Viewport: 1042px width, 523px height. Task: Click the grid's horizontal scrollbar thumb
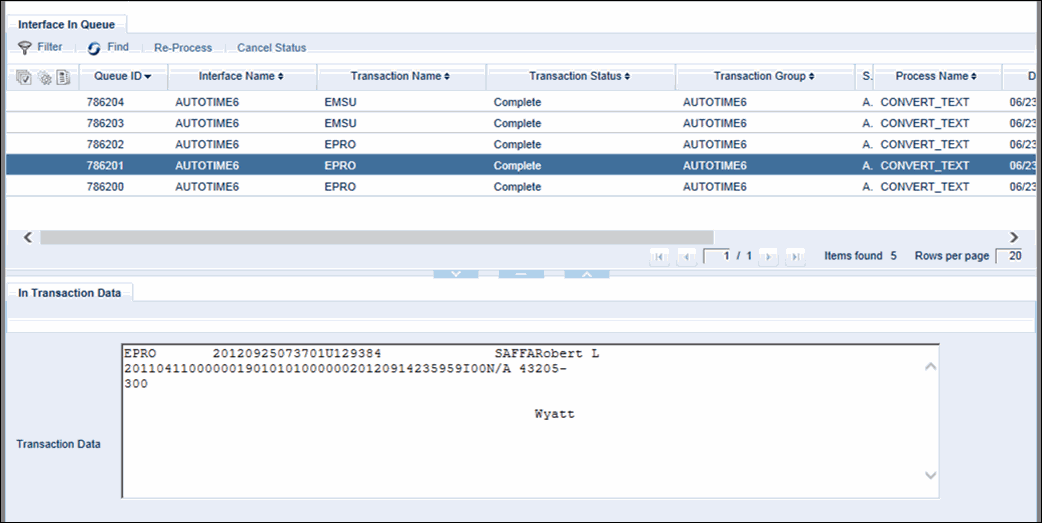pos(376,238)
